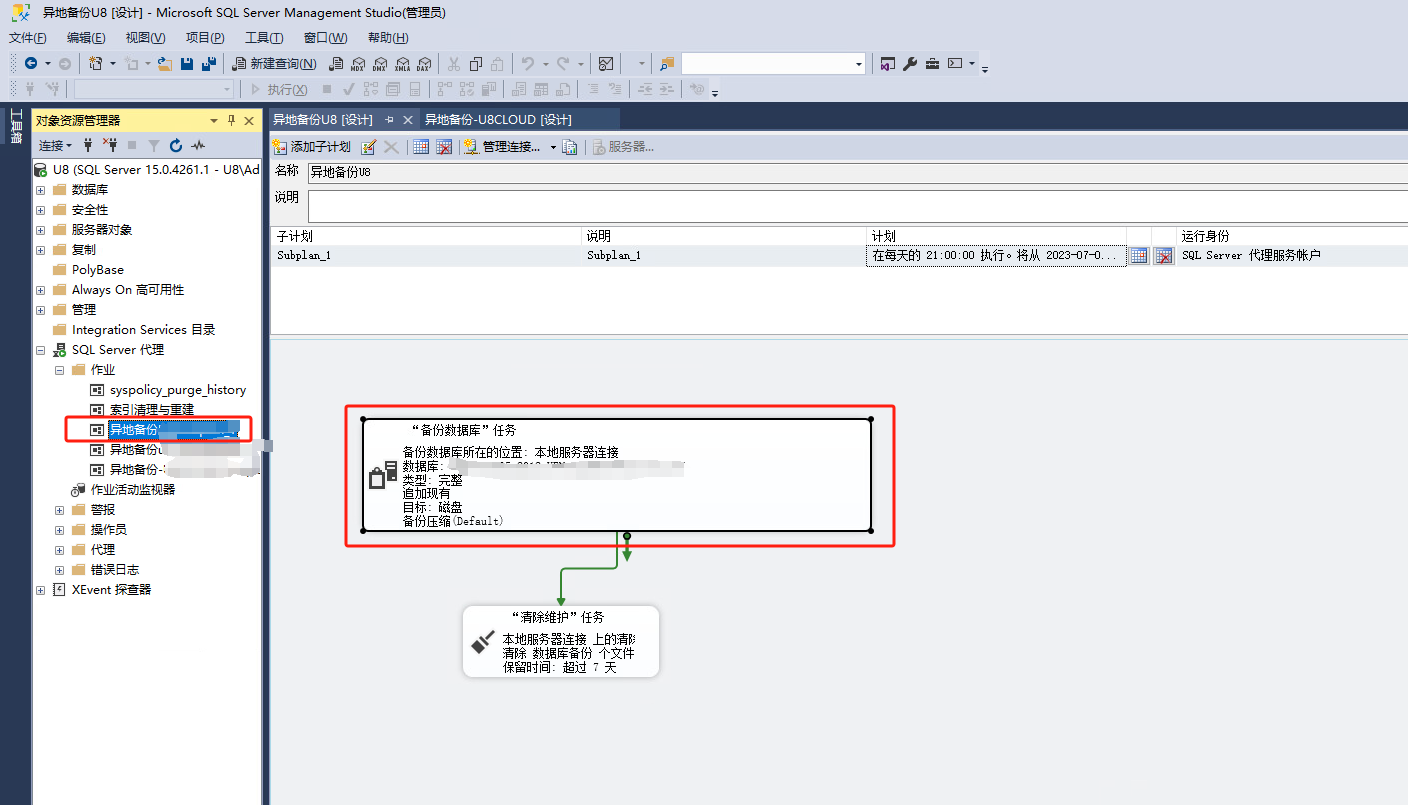This screenshot has width=1408, height=805.
Task: Click the New Project toolbar icon
Action: 96,64
